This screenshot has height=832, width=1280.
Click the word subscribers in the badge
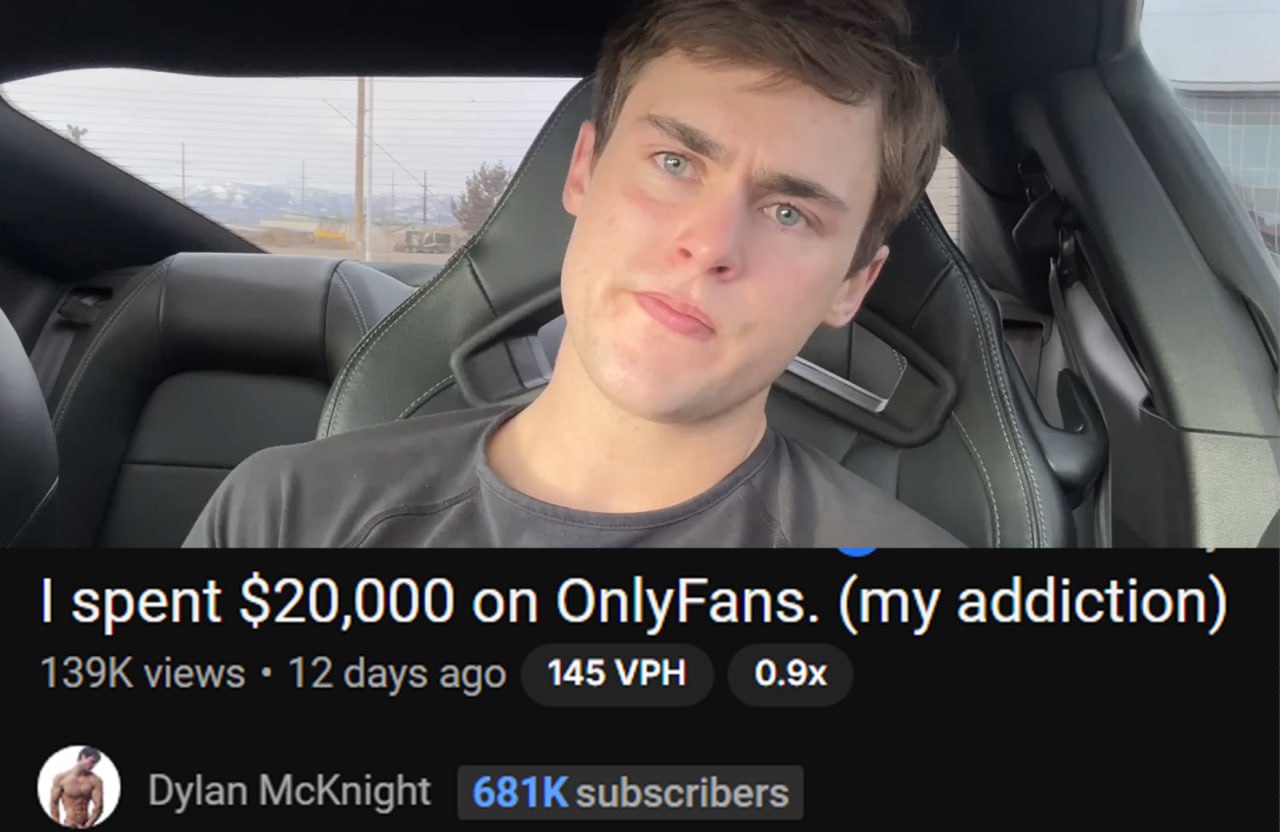(682, 793)
